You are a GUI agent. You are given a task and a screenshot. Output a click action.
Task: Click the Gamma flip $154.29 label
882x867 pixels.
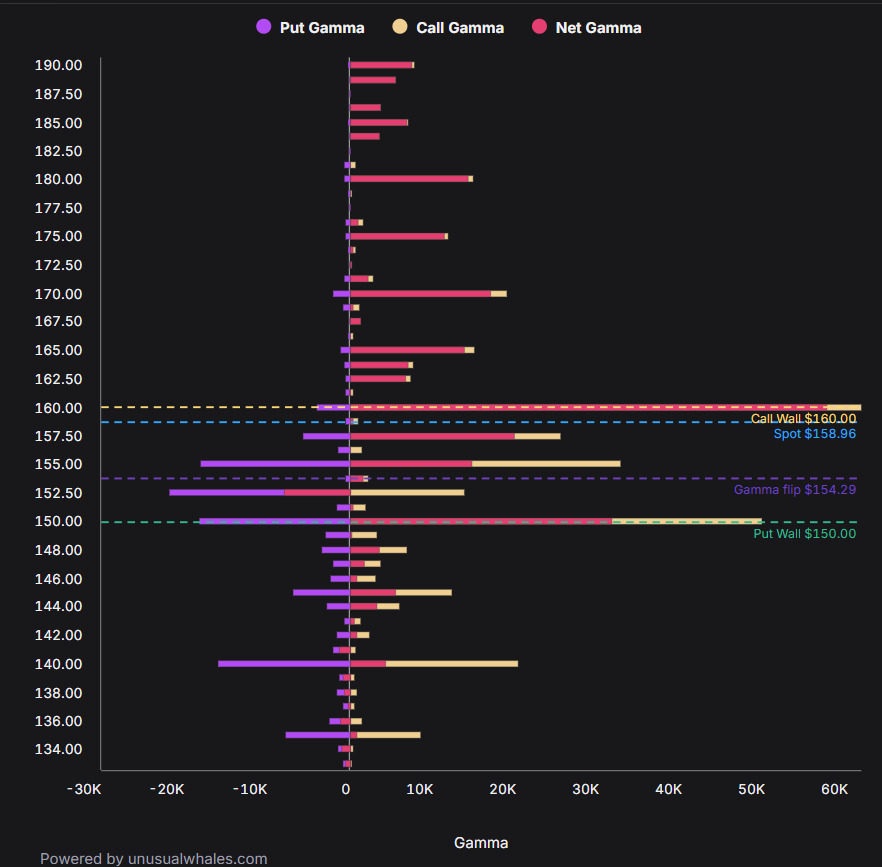coord(795,489)
